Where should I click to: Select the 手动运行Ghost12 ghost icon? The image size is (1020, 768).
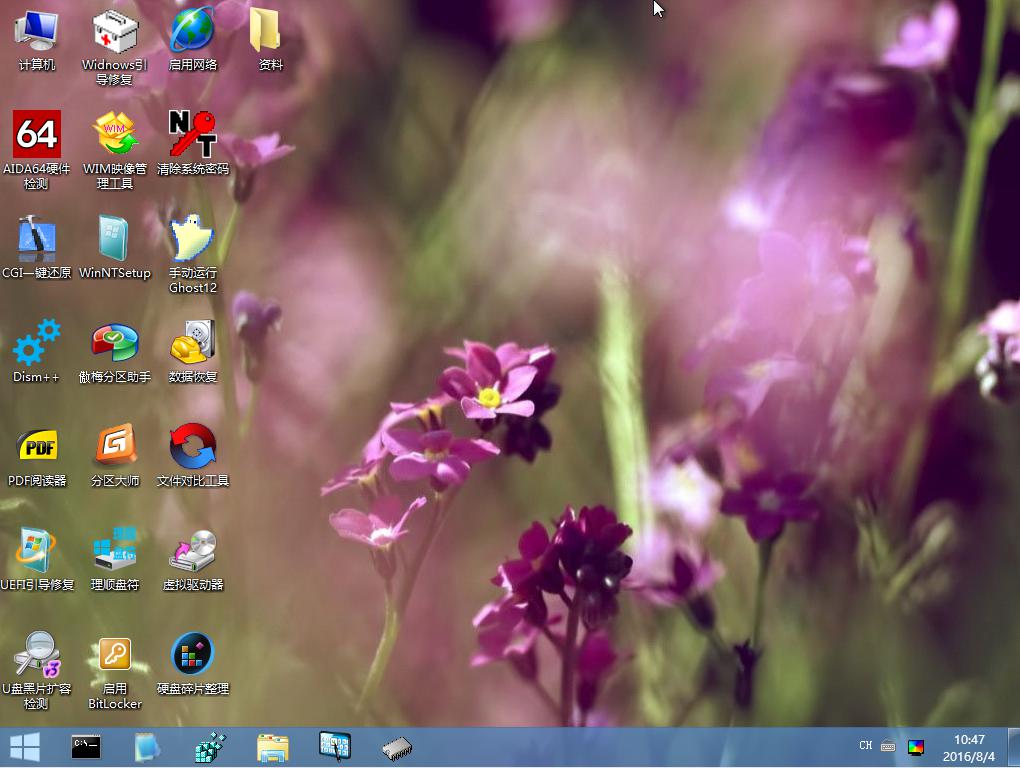click(x=192, y=239)
